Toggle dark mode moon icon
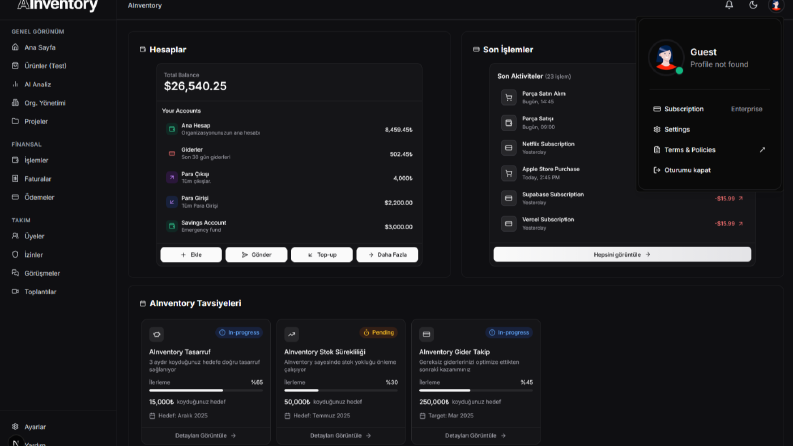The width and height of the screenshot is (793, 446). [x=753, y=5]
